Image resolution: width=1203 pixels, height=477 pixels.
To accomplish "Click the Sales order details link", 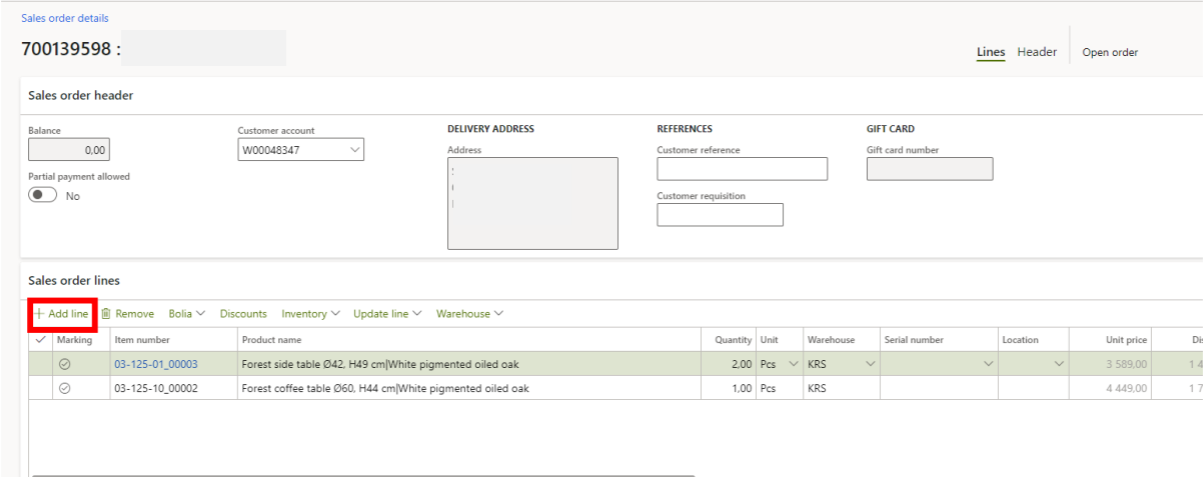I will 65,18.
